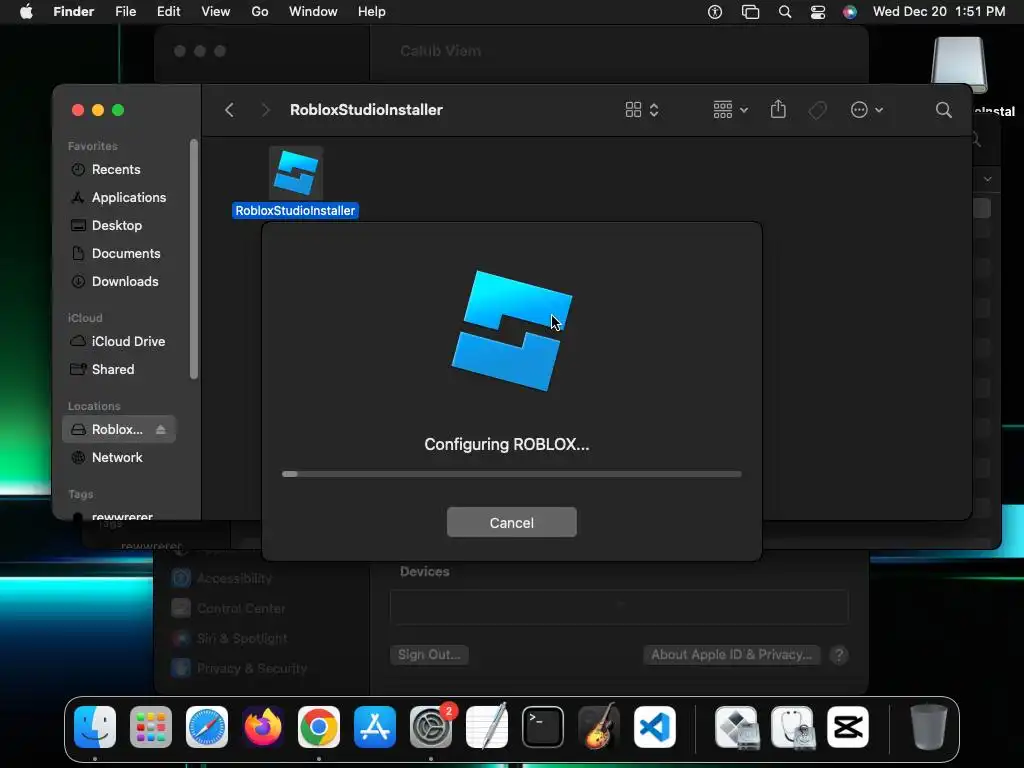Open Launchpad from the Dock
Screen dimensions: 1024x768
tap(151, 727)
